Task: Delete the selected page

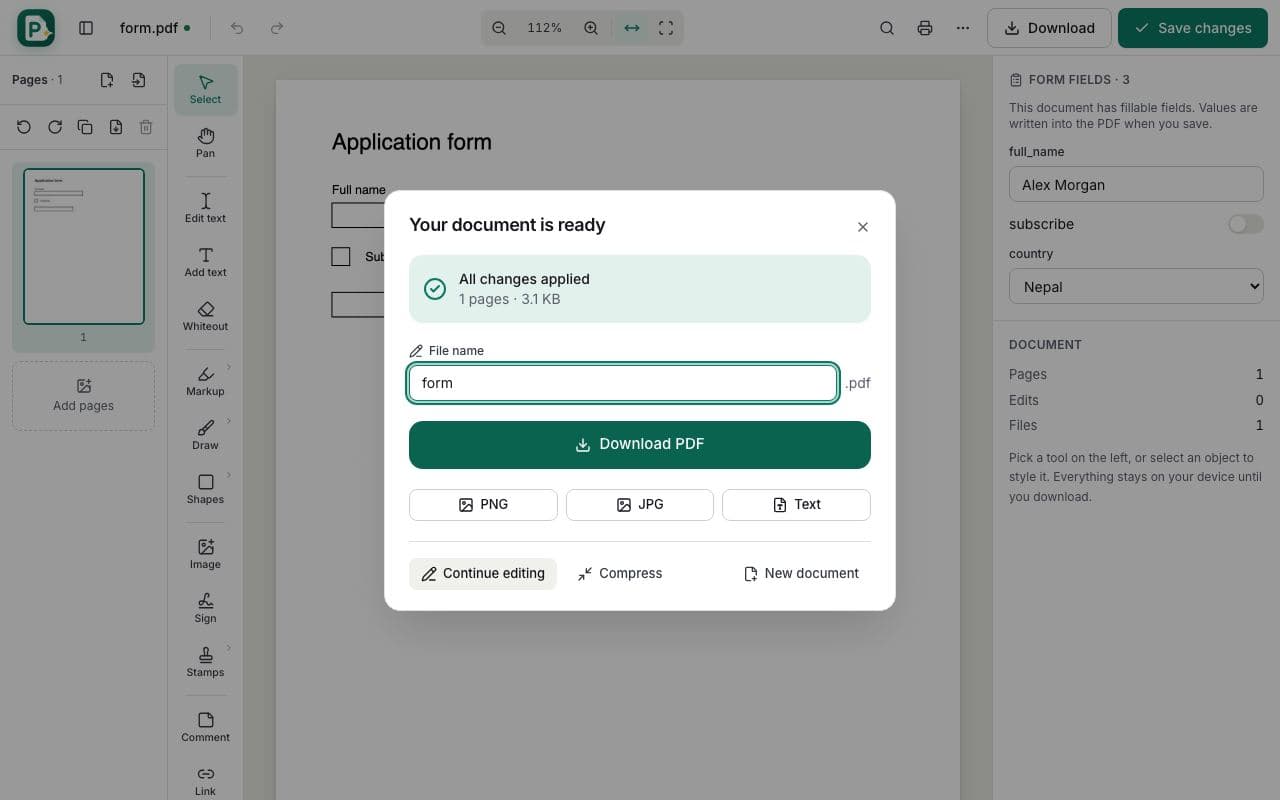Action: [x=146, y=127]
